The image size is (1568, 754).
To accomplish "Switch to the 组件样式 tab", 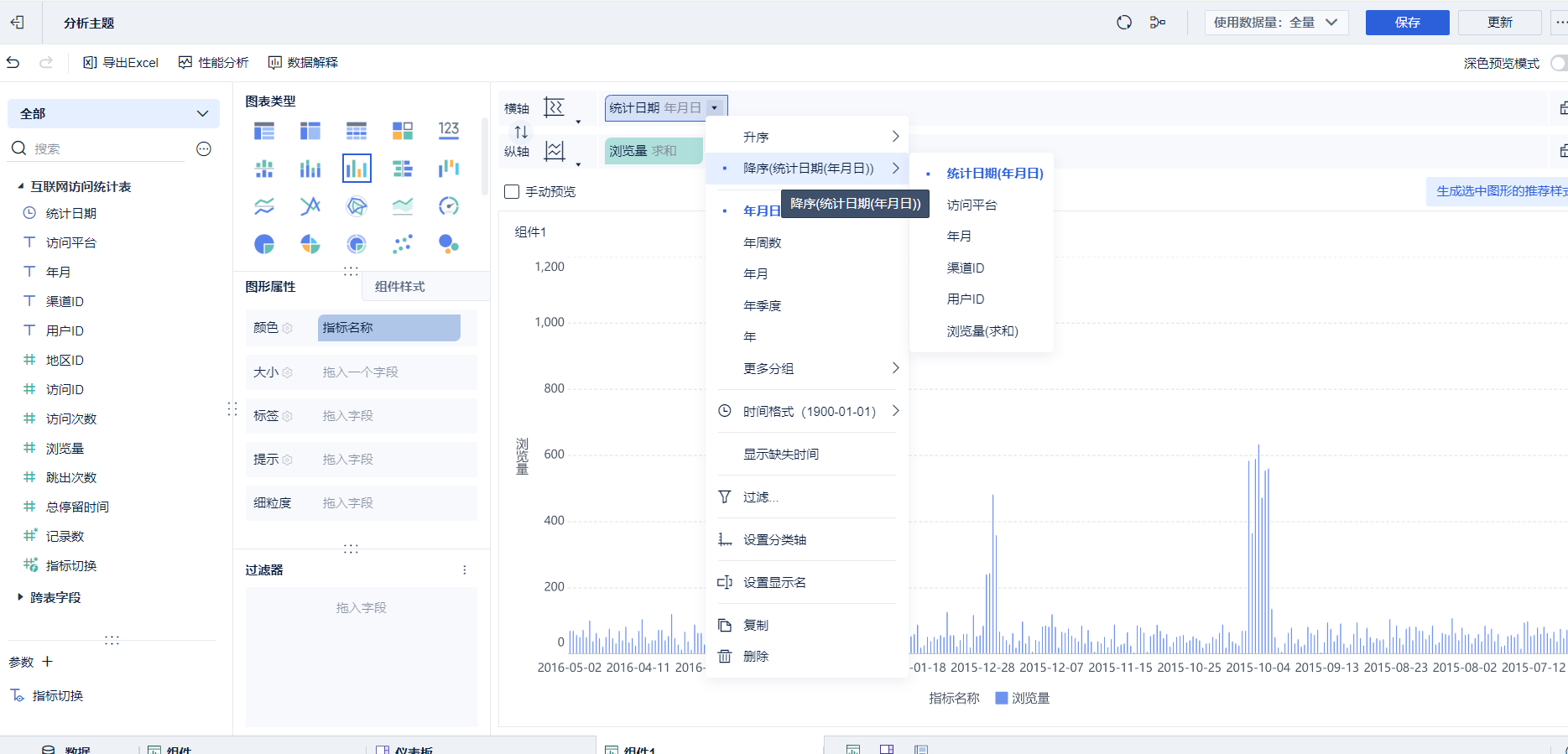I will (399, 287).
